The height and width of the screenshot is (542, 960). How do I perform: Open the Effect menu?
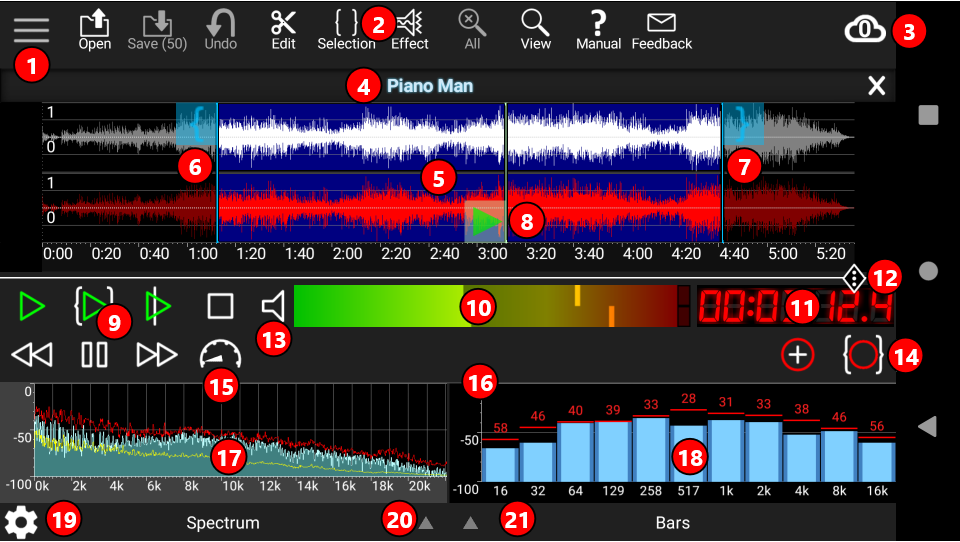[410, 29]
